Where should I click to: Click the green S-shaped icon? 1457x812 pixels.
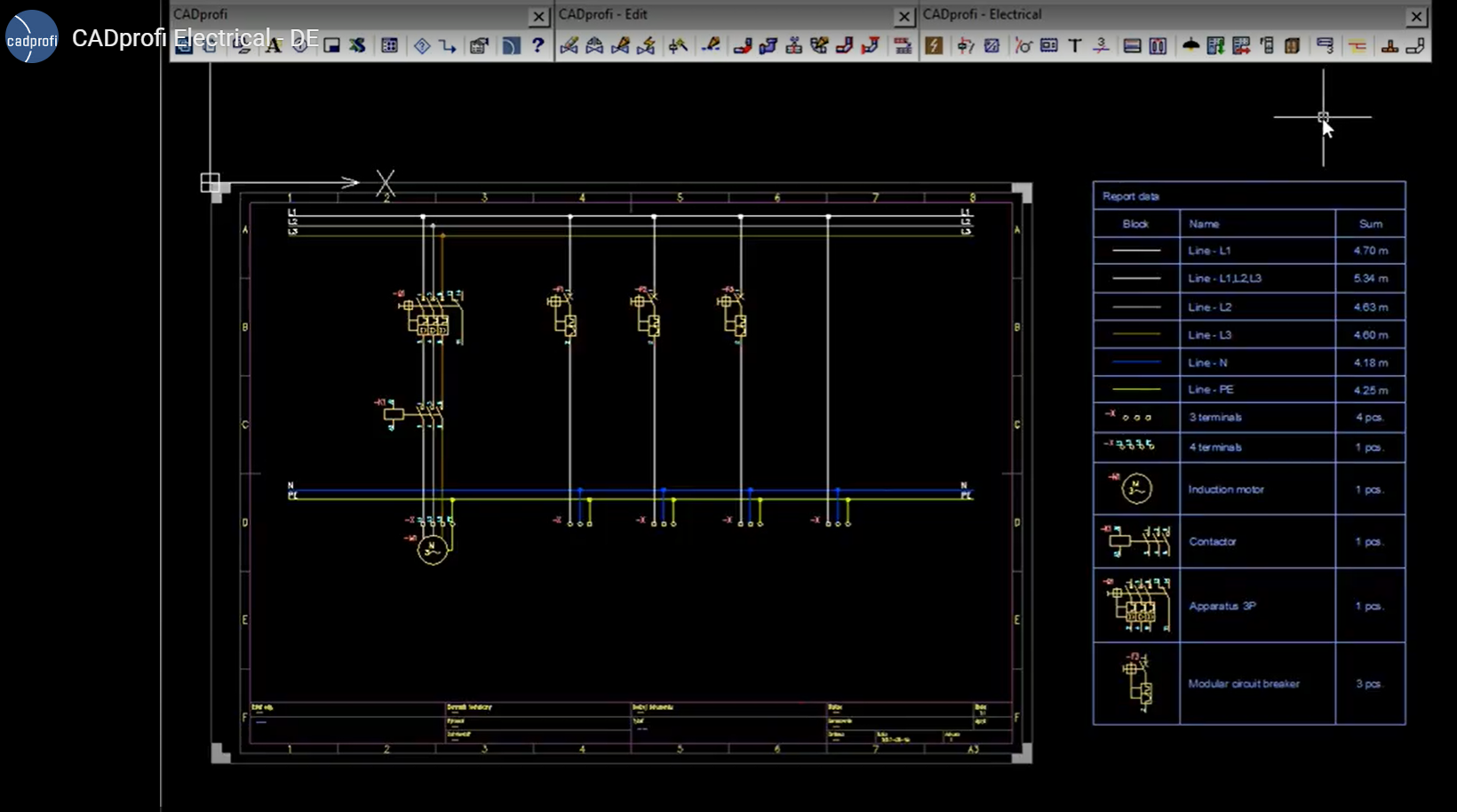tap(357, 45)
